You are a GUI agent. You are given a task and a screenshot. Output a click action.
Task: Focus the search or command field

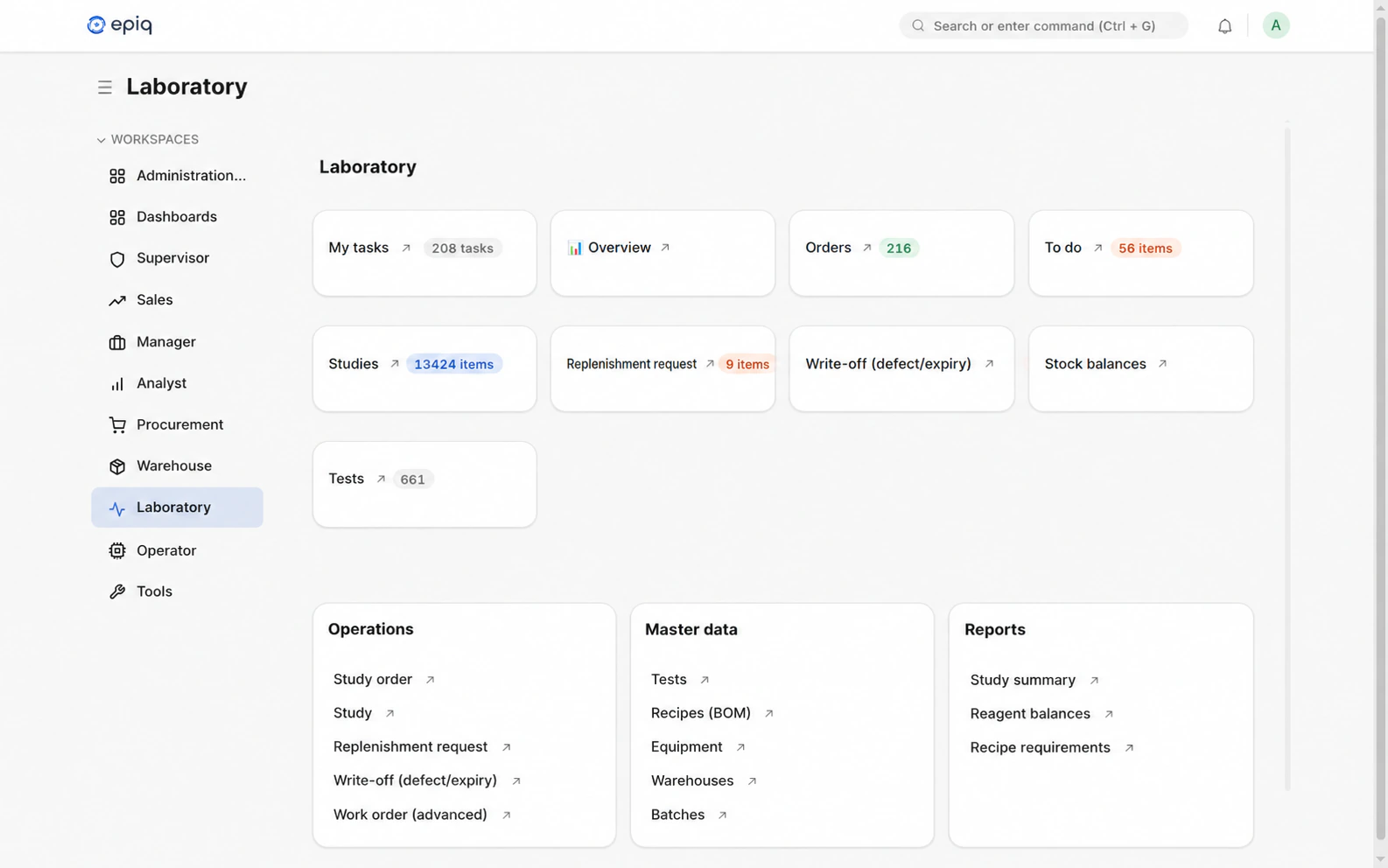[1044, 25]
